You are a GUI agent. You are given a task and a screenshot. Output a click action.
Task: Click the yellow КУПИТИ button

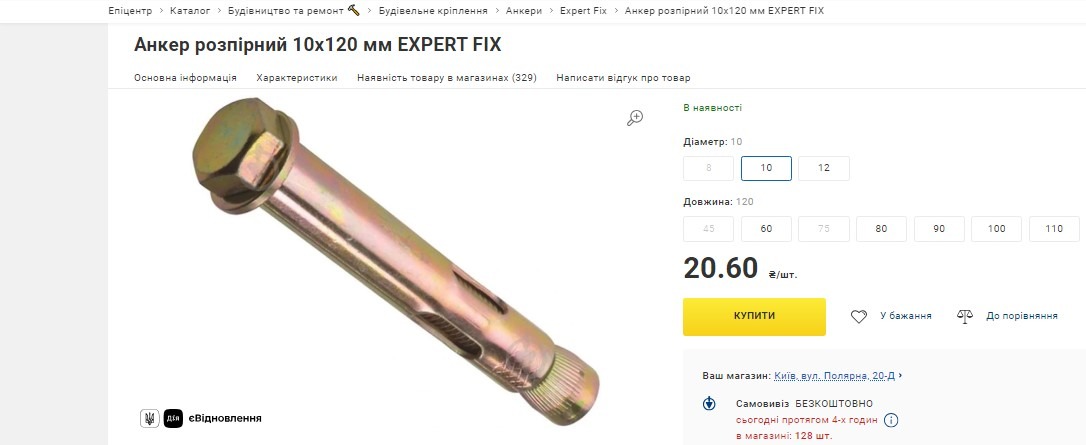pos(754,316)
